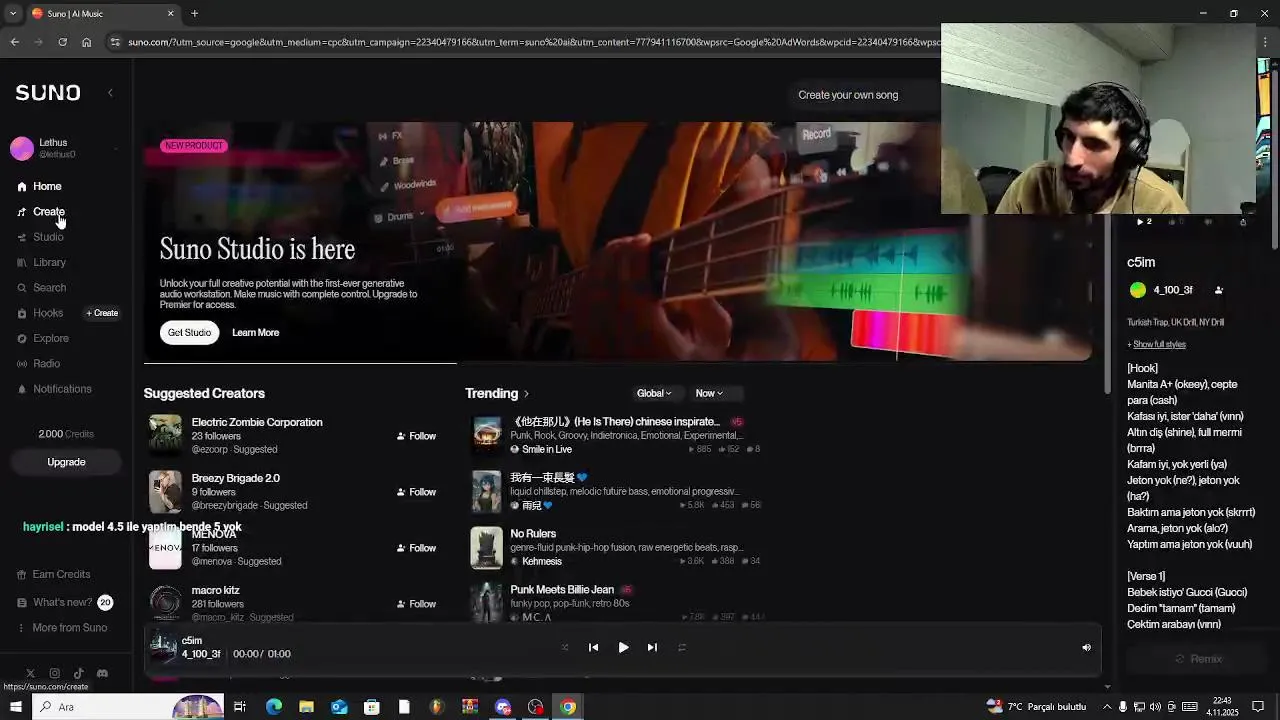Image resolution: width=1280 pixels, height=720 pixels.
Task: Open Suno's X (Twitter) link
Action: [x=30, y=673]
